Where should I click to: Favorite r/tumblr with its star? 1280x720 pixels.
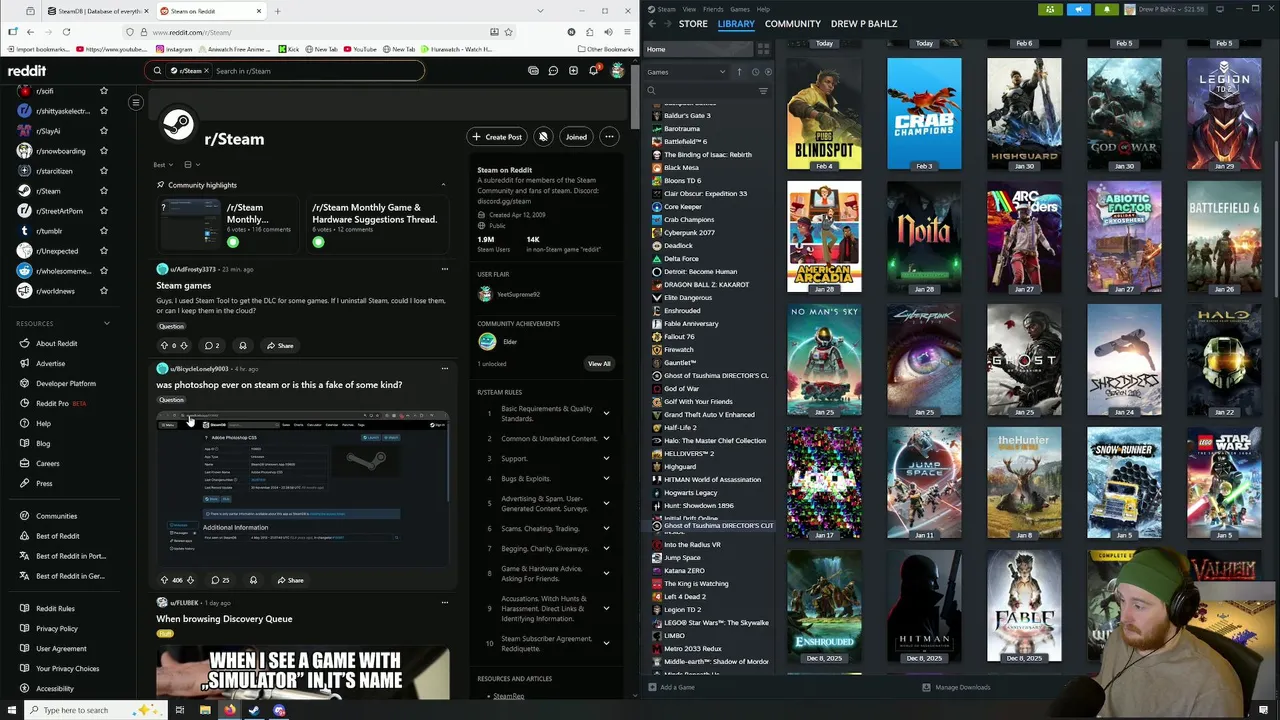click(x=103, y=231)
